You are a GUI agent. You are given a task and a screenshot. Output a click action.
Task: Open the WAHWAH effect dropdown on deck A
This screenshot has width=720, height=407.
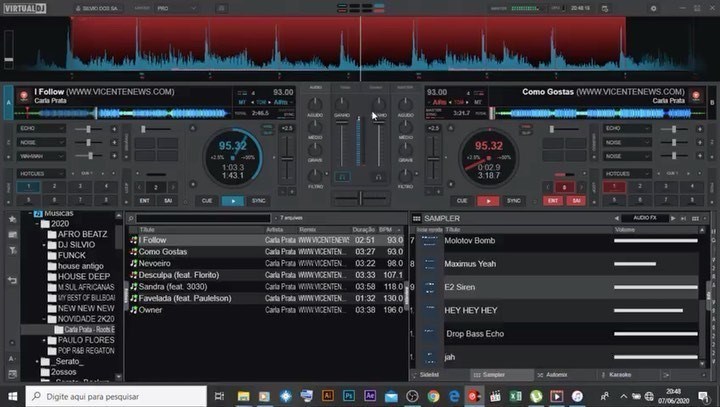click(41, 156)
